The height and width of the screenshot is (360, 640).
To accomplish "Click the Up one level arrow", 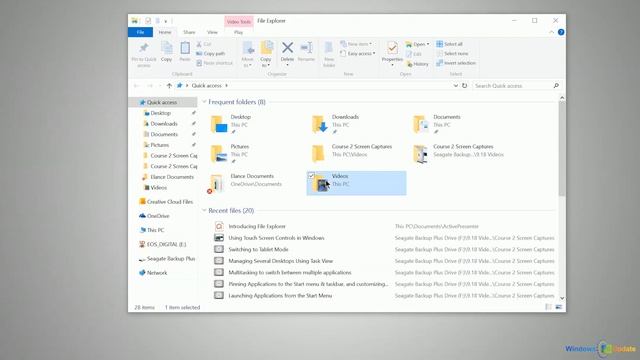I will pos(169,86).
